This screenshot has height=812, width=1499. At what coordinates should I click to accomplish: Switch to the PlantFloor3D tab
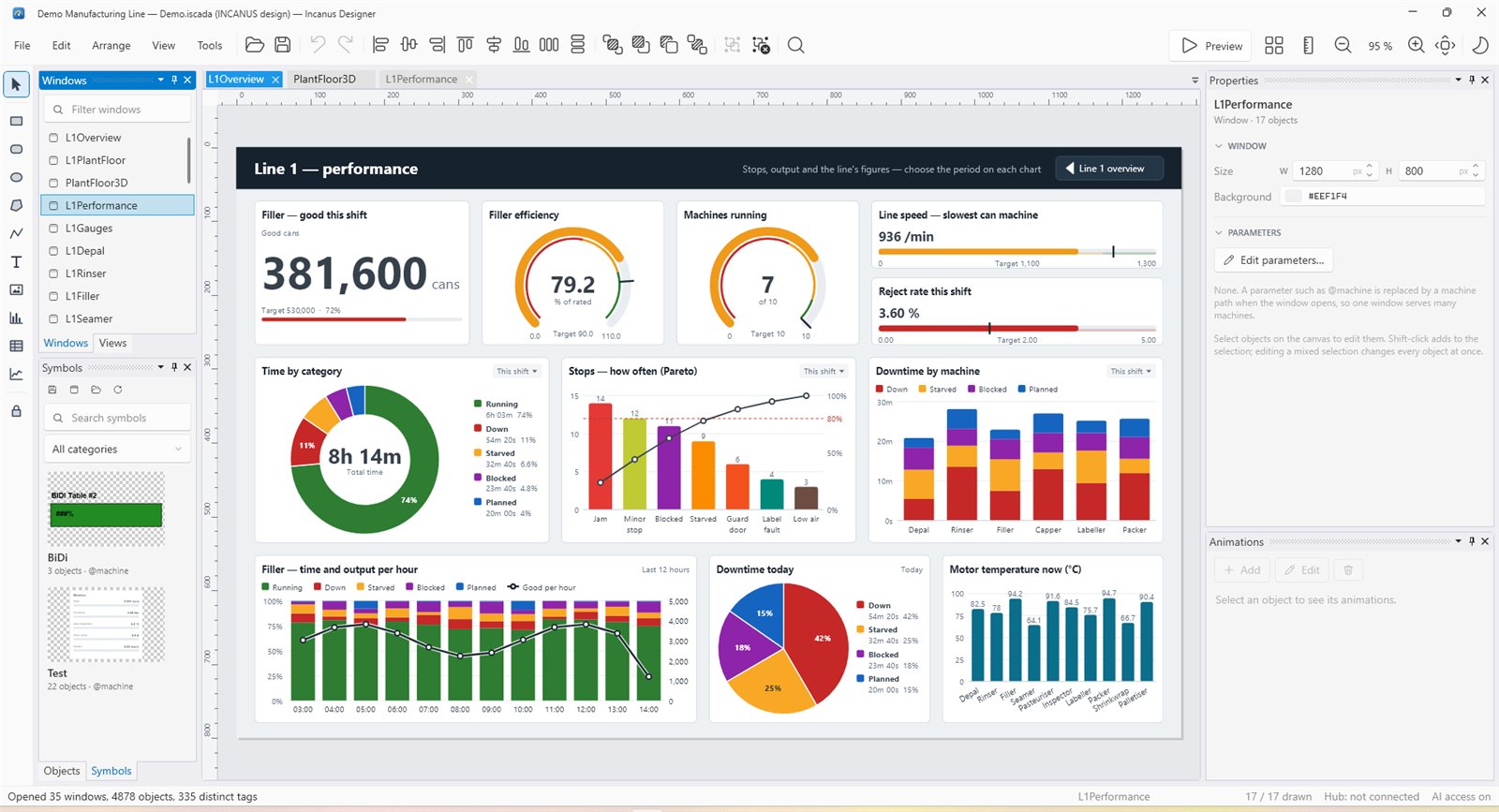coord(324,80)
